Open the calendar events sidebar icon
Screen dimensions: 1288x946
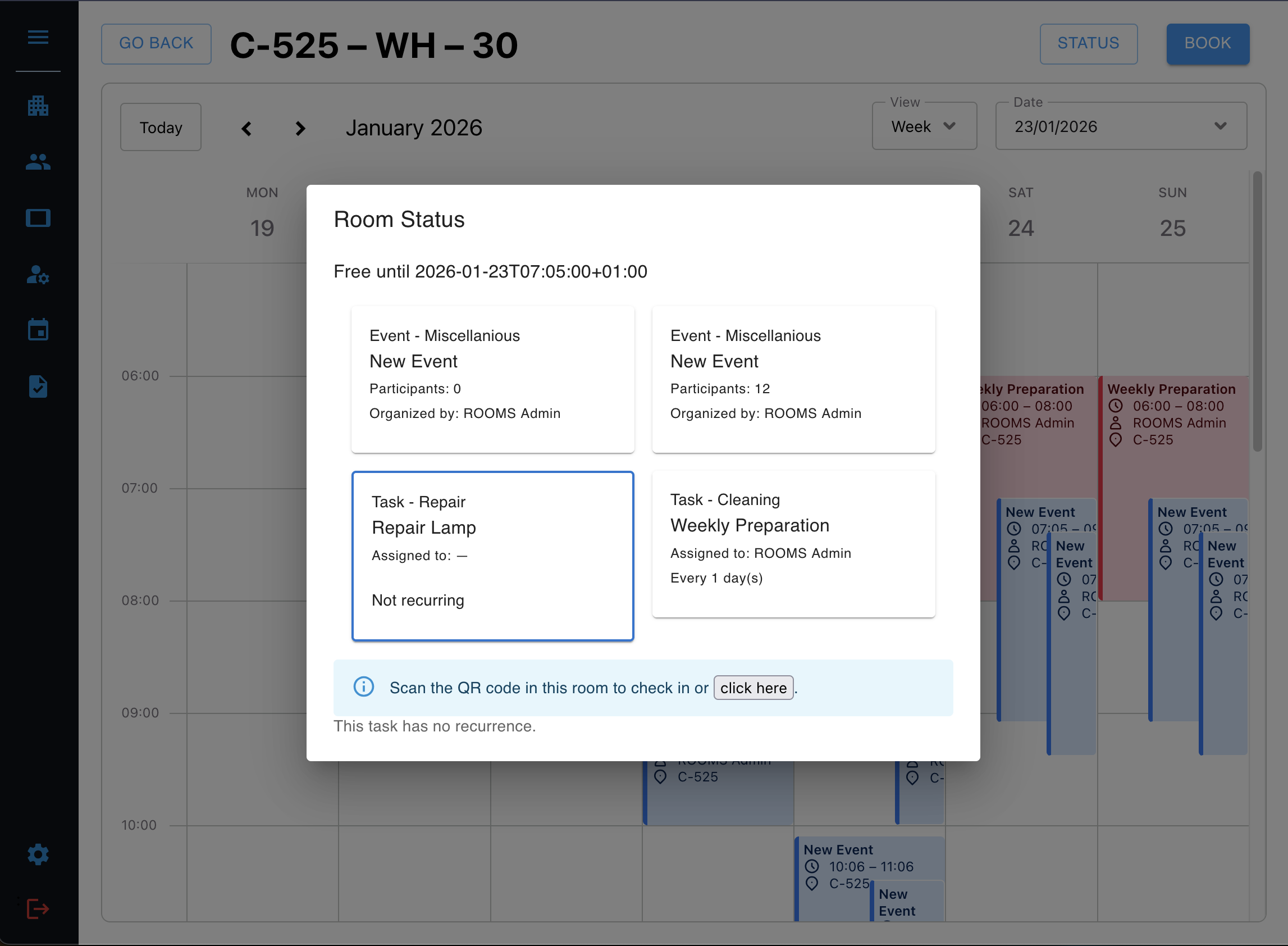point(38,330)
